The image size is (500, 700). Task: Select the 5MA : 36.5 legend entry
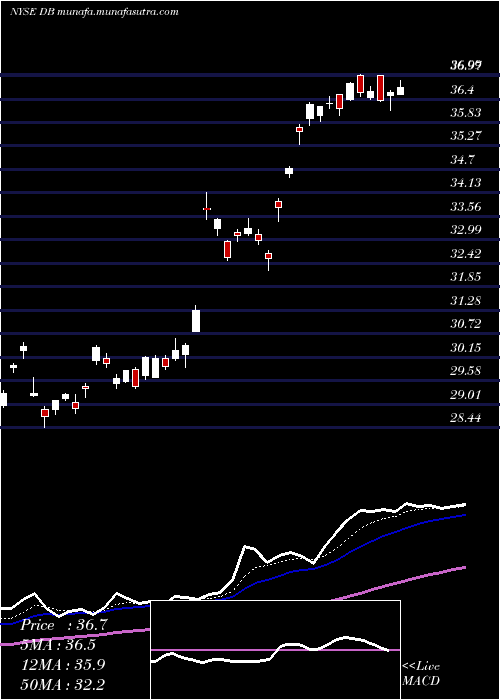coord(58,645)
